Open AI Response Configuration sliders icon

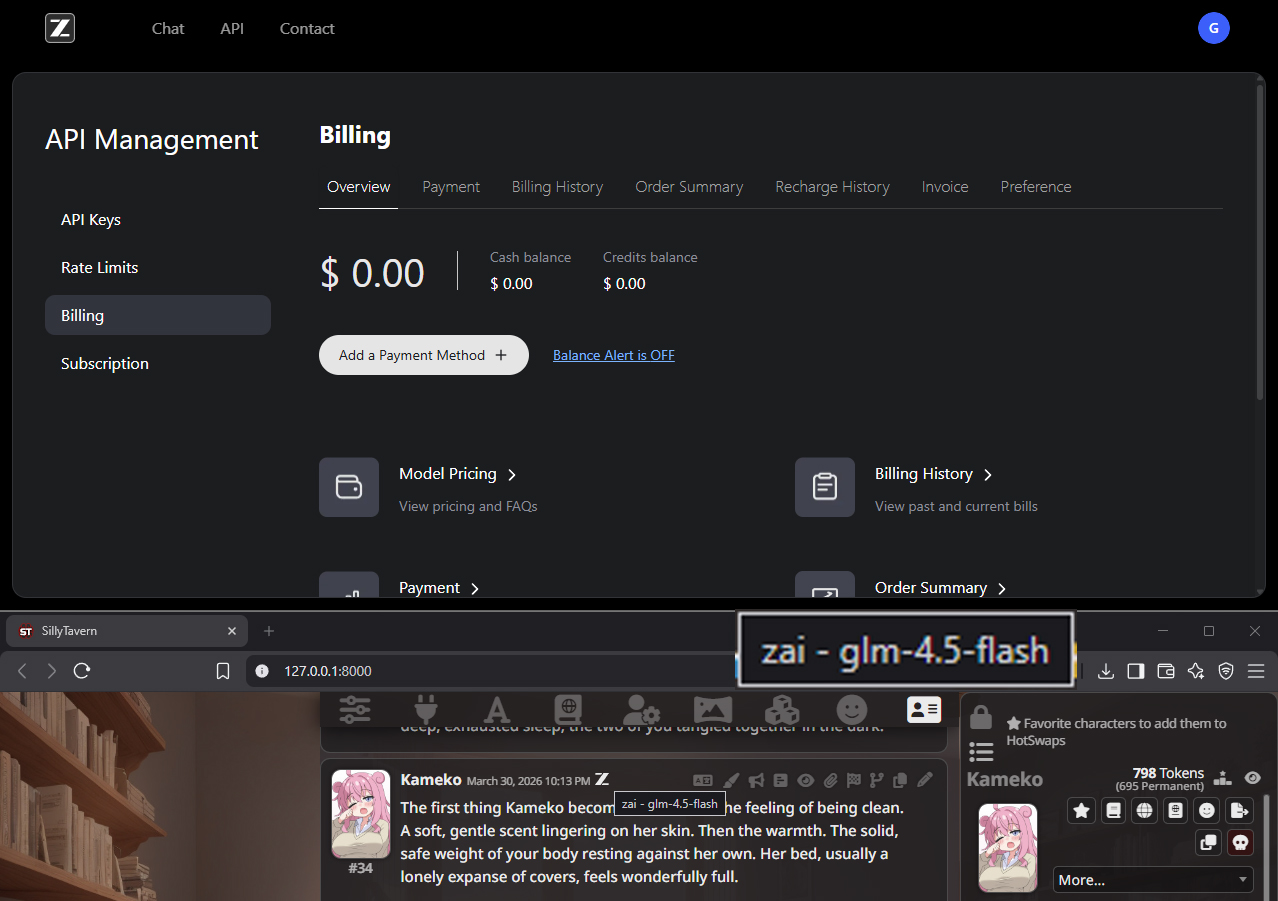point(355,710)
